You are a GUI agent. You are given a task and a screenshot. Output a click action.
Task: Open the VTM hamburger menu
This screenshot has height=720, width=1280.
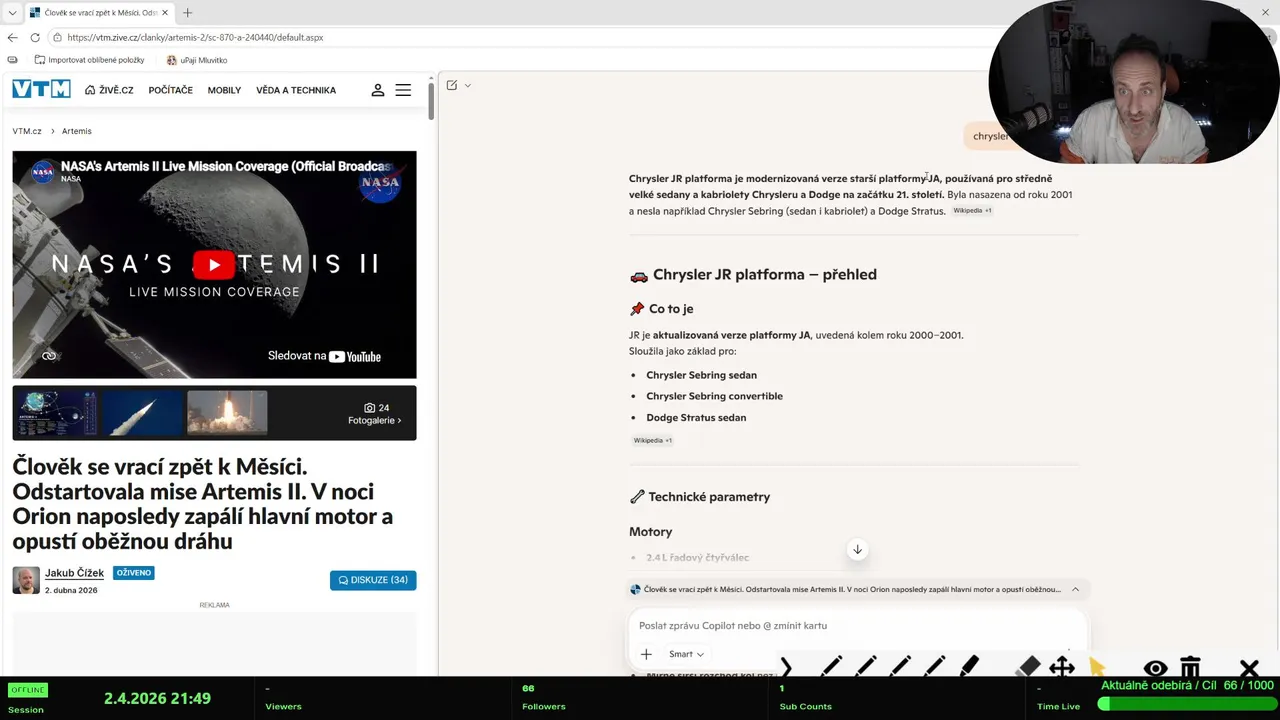click(x=403, y=90)
